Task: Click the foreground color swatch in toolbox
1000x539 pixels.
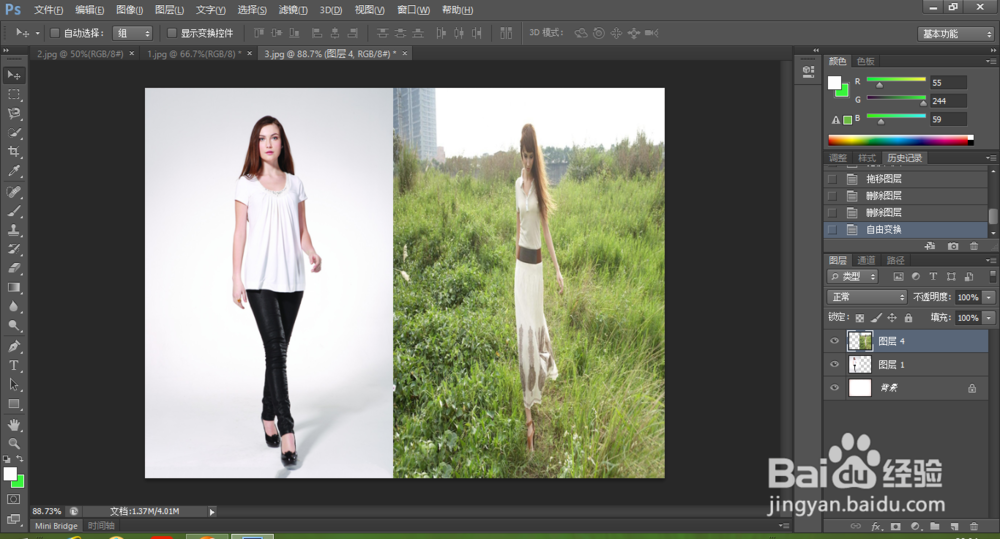Action: (x=10, y=474)
